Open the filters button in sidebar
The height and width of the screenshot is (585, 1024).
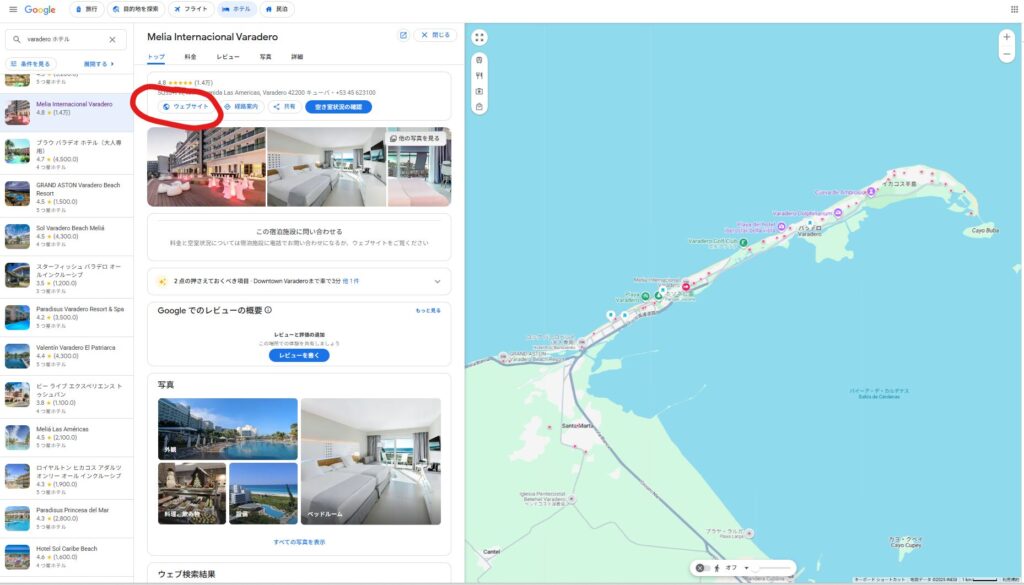pyautogui.click(x=31, y=63)
